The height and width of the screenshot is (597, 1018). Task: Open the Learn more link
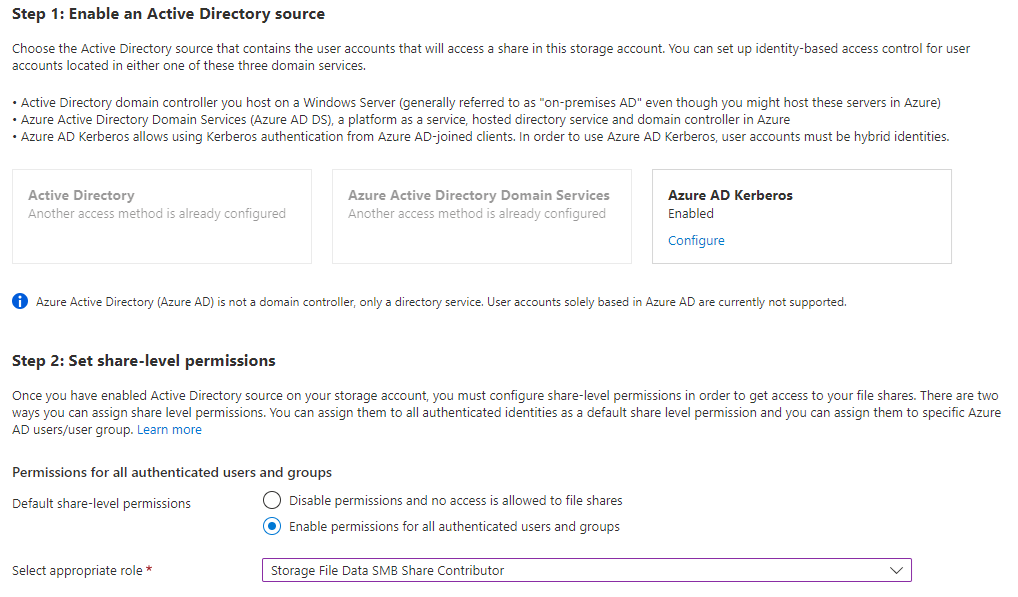point(169,430)
